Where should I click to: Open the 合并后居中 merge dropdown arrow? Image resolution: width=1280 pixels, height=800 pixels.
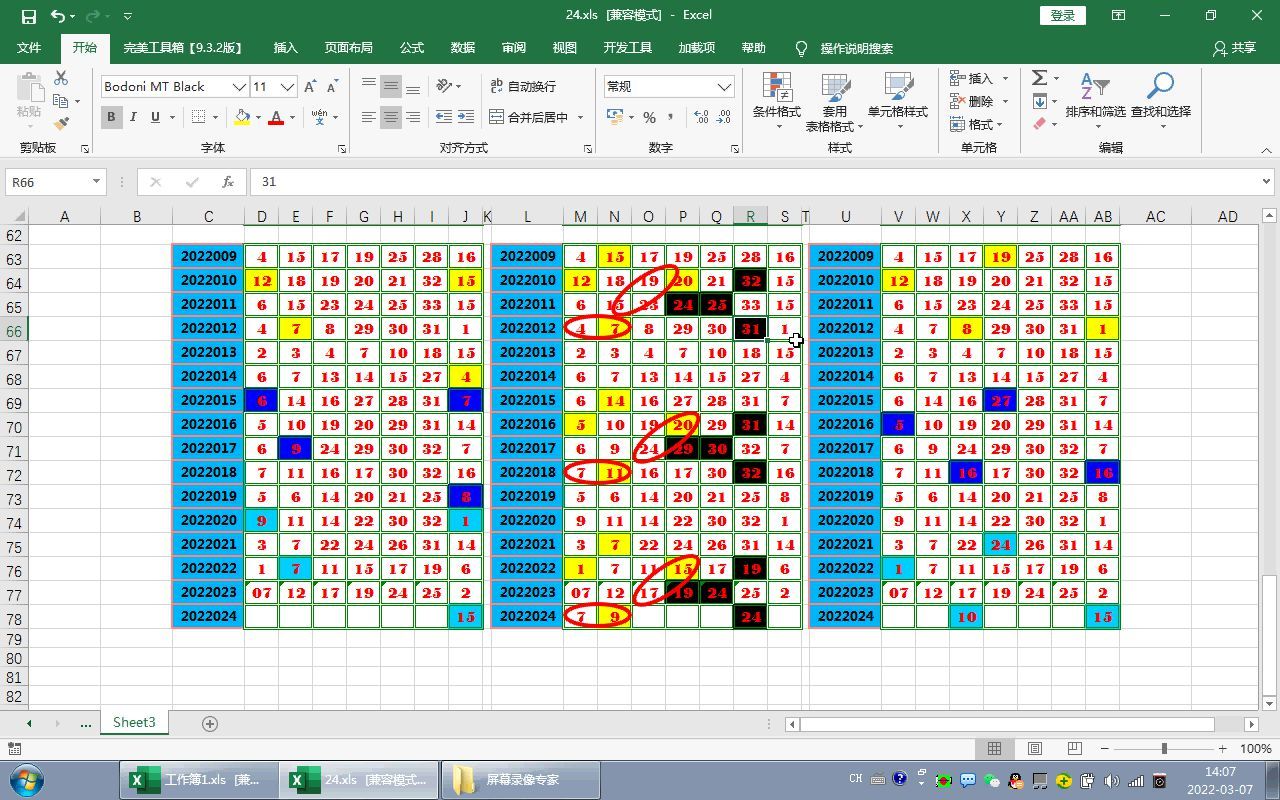point(578,117)
